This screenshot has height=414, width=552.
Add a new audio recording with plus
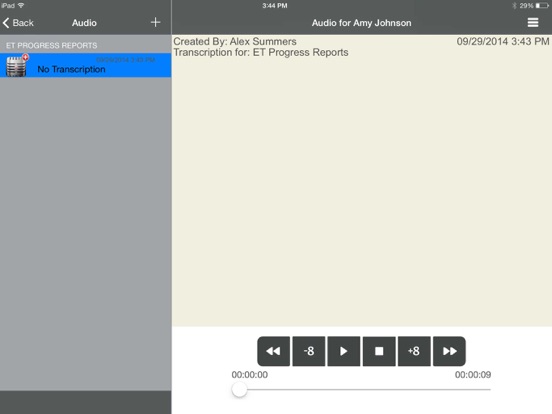click(155, 23)
